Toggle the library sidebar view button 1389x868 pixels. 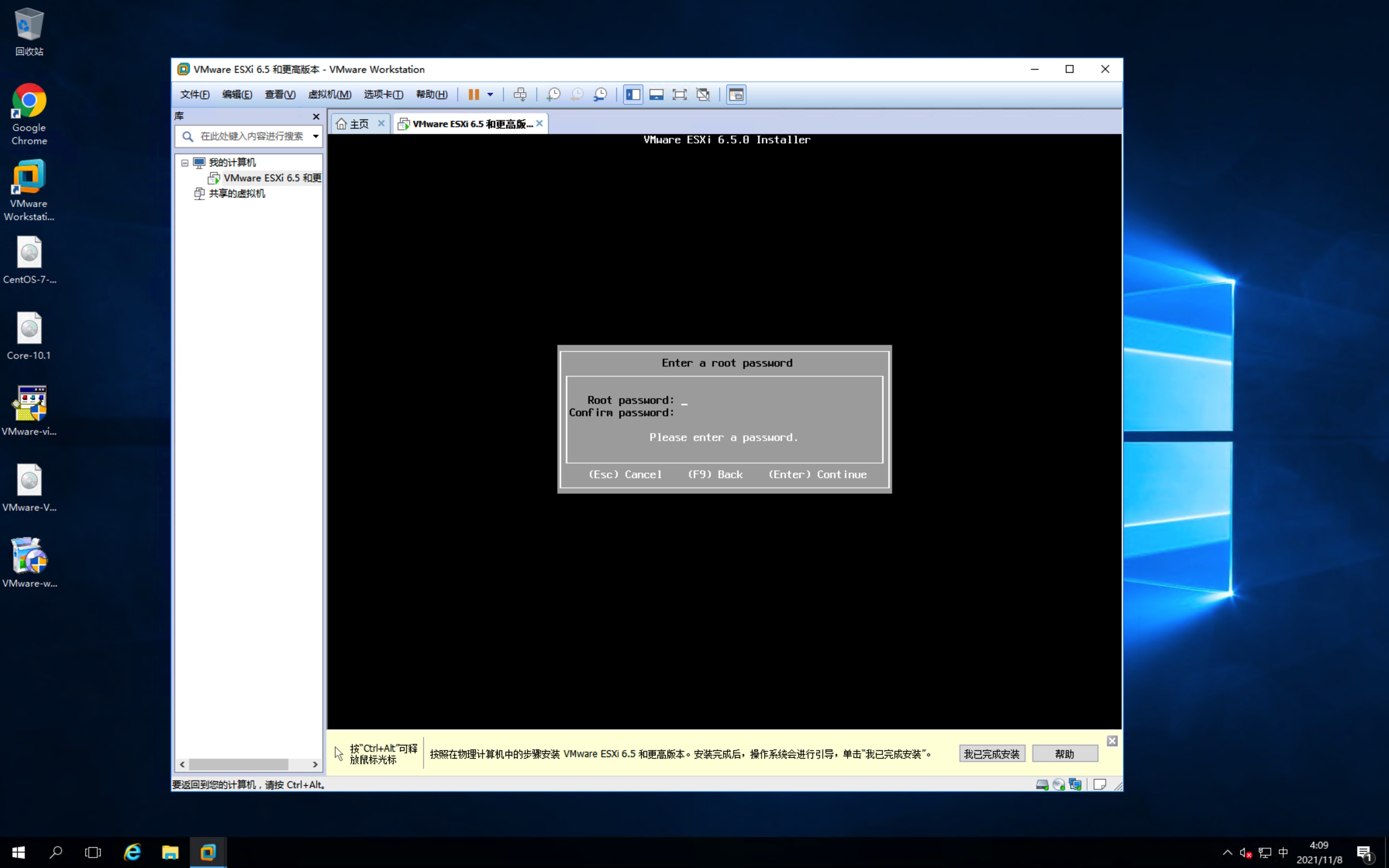point(633,95)
